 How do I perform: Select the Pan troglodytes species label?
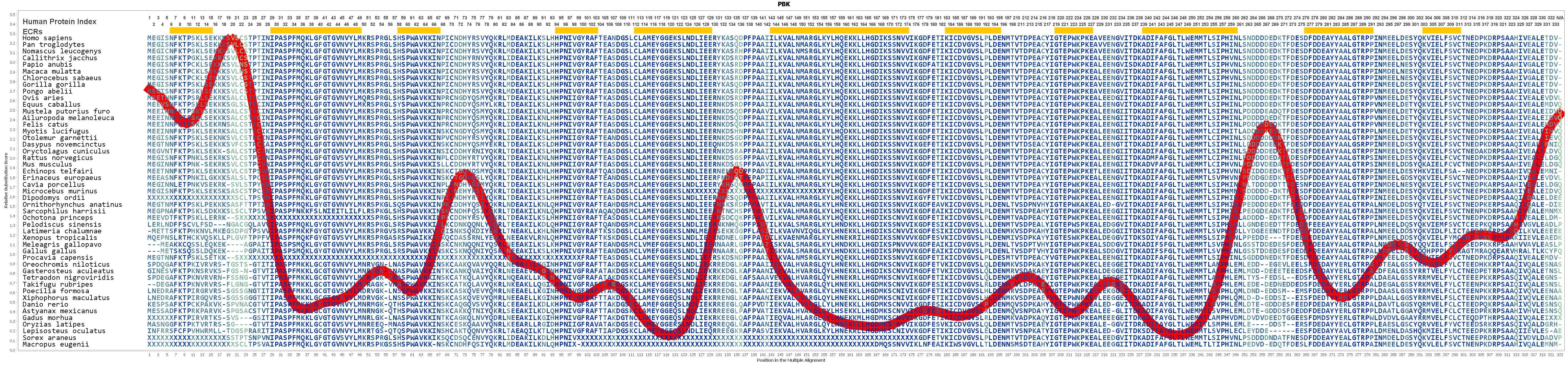[54, 44]
